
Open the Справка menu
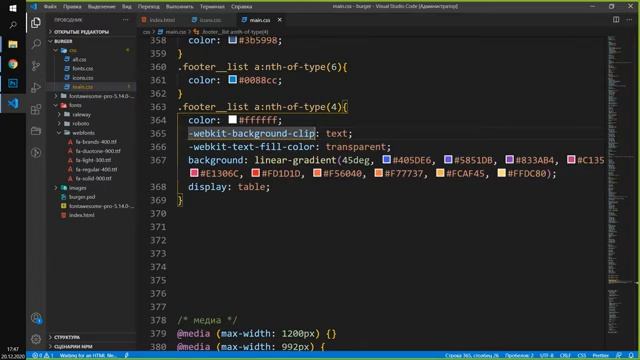pos(241,7)
